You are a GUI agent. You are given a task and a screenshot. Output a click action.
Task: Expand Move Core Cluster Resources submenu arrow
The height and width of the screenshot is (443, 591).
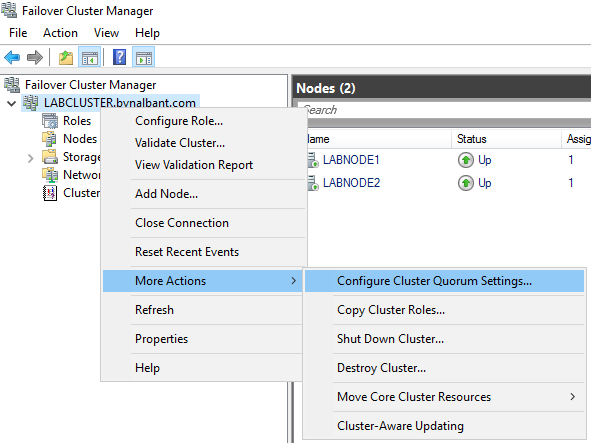pyautogui.click(x=573, y=397)
